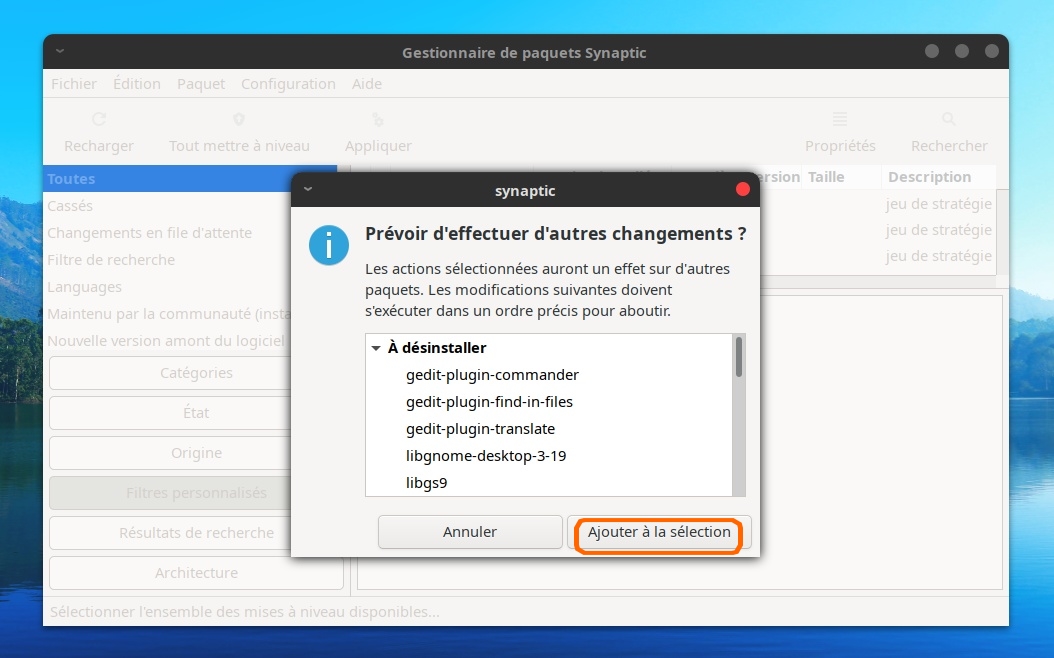
Task: Click the Recharger reload icon
Action: point(98,120)
